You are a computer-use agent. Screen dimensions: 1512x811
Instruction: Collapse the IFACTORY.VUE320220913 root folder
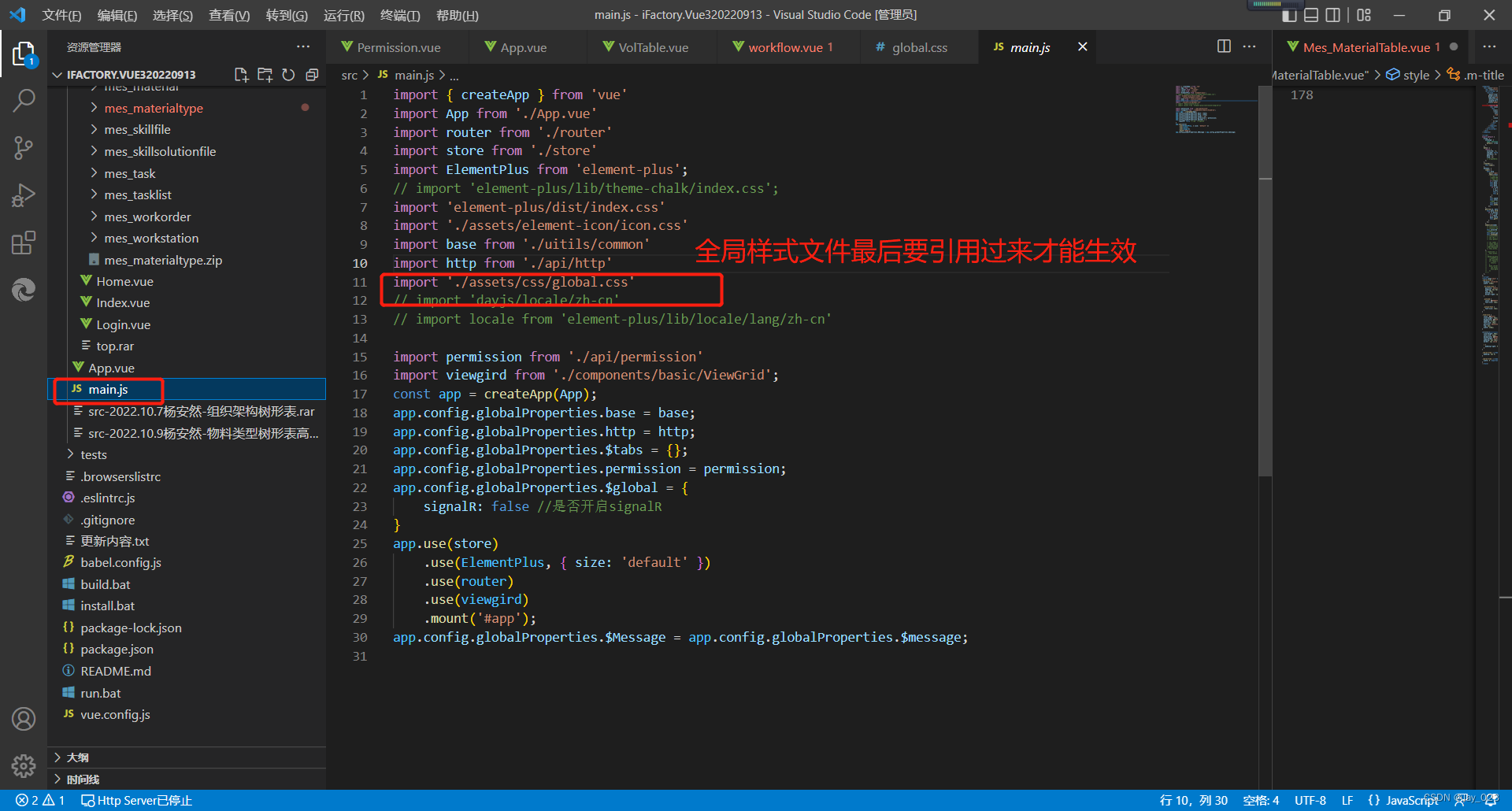point(131,75)
